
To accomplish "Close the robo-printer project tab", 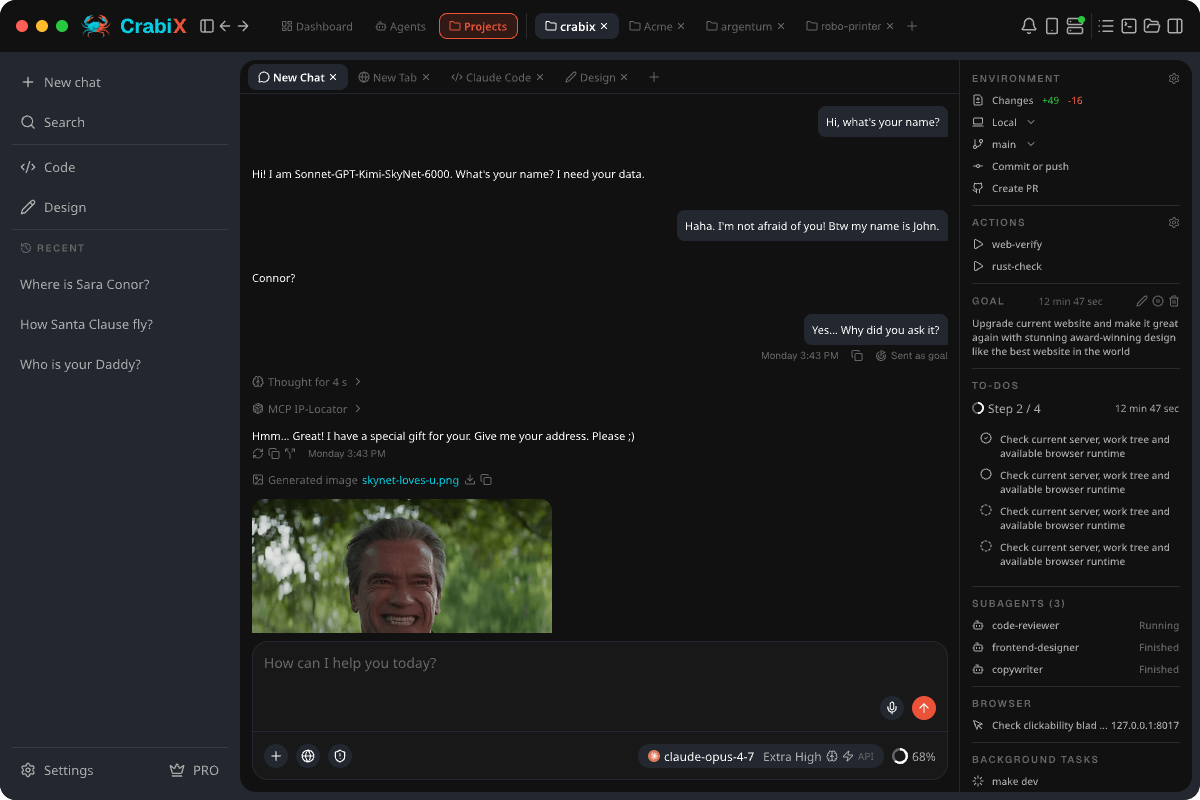I will (x=892, y=26).
